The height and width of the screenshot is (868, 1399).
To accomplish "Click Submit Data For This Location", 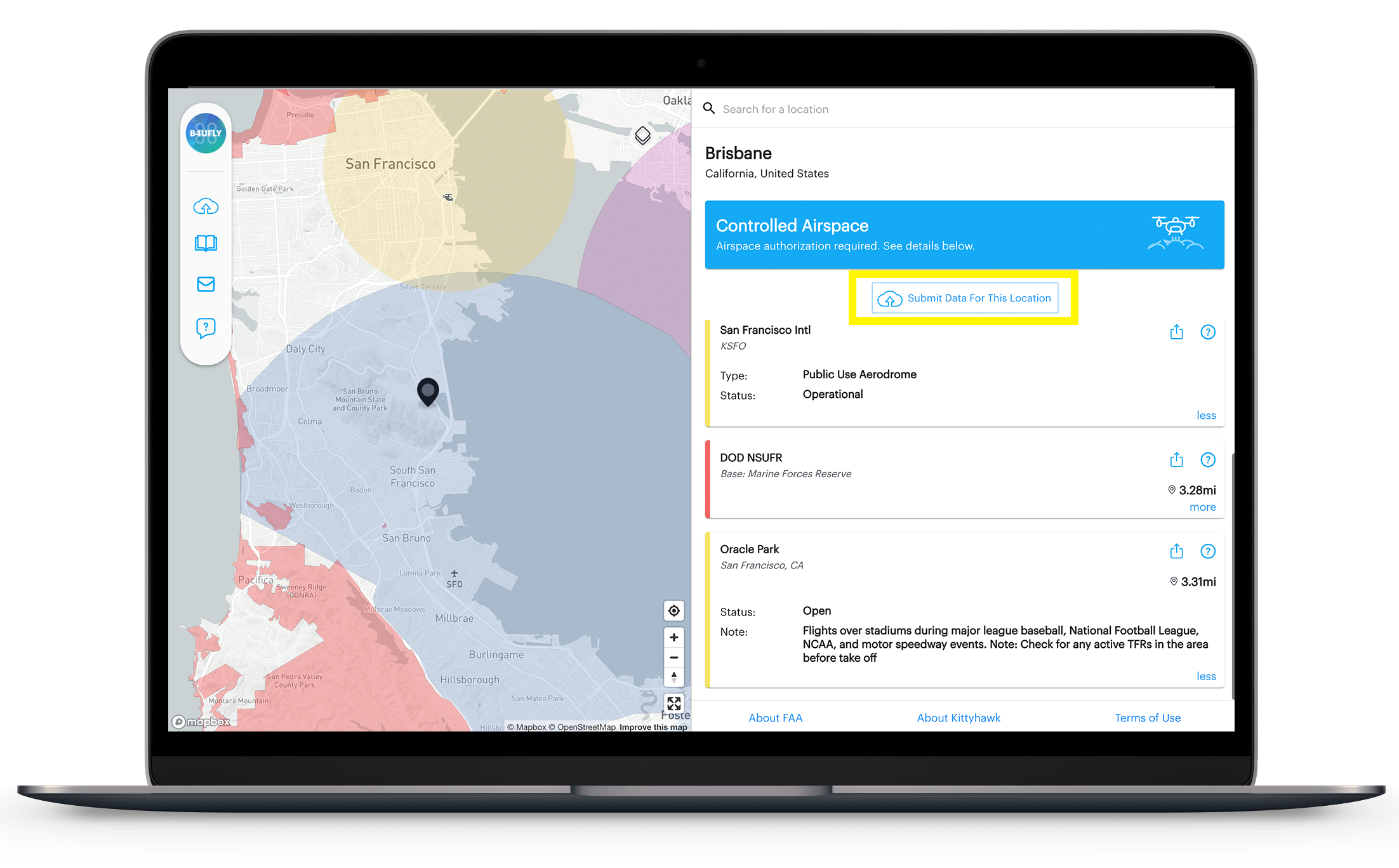I will [964, 298].
